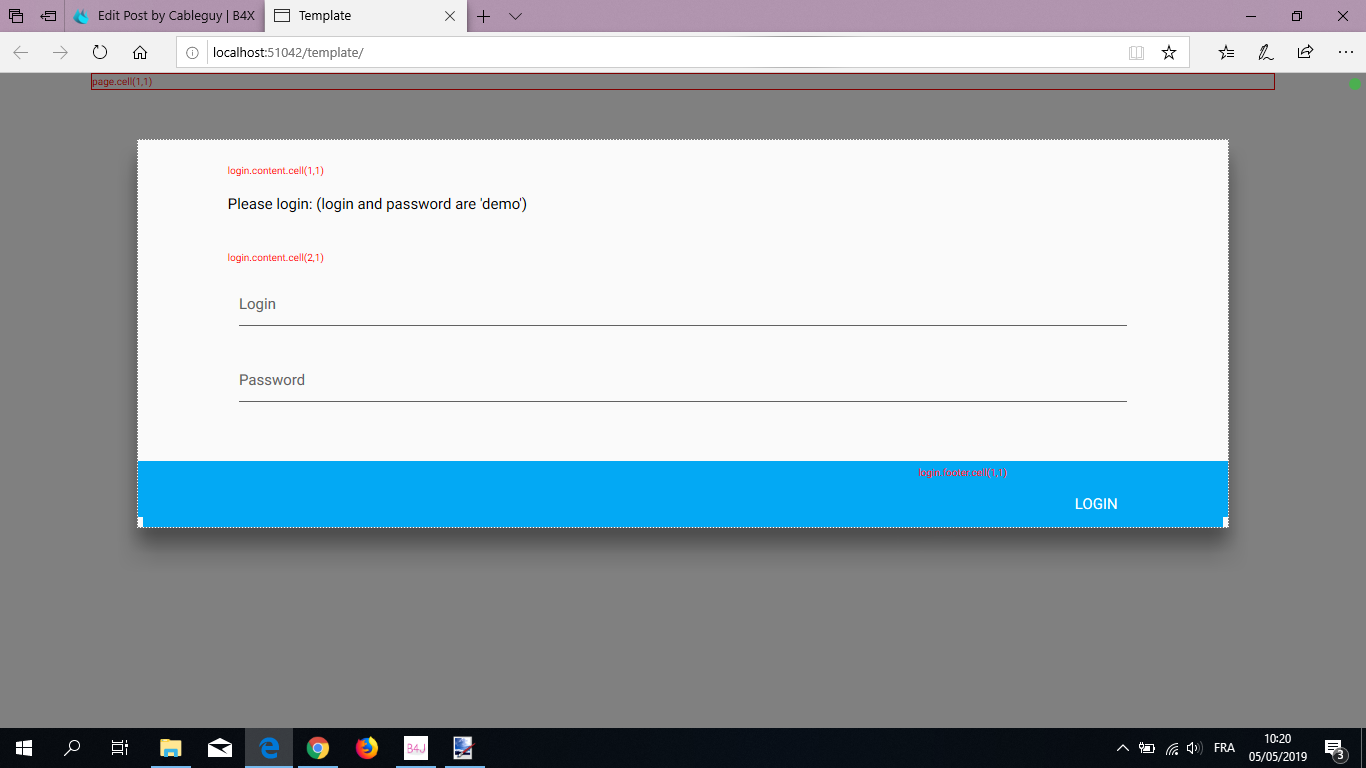The height and width of the screenshot is (768, 1366).
Task: Add notes to the page
Action: click(x=1266, y=52)
